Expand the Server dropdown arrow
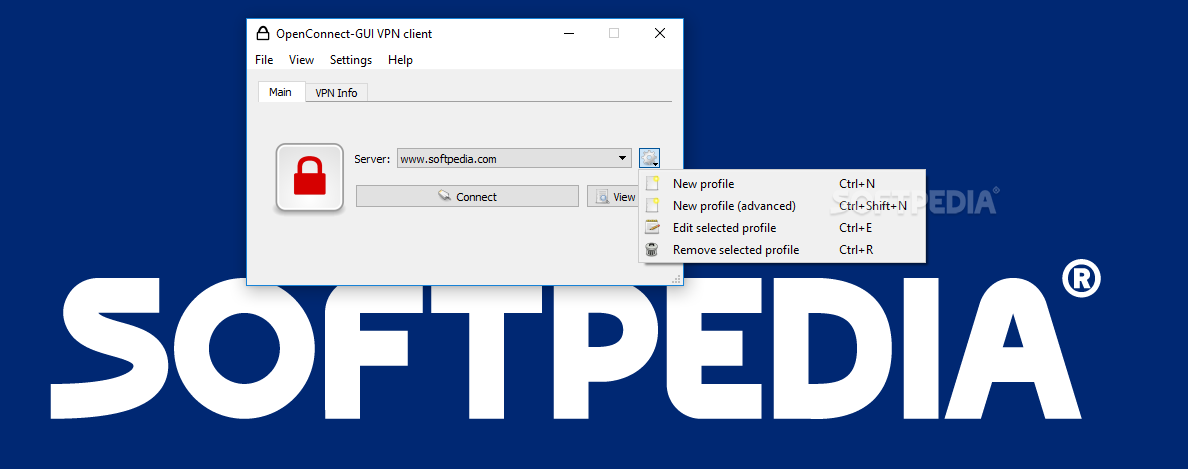1188x469 pixels. pyautogui.click(x=622, y=158)
